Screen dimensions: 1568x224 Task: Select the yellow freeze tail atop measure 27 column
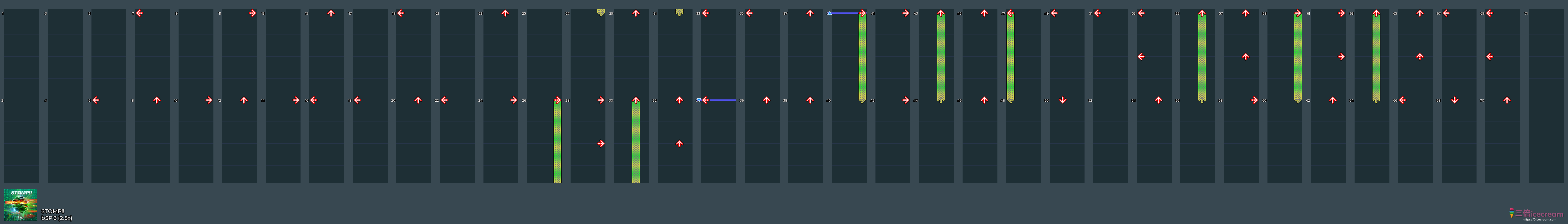point(601,11)
